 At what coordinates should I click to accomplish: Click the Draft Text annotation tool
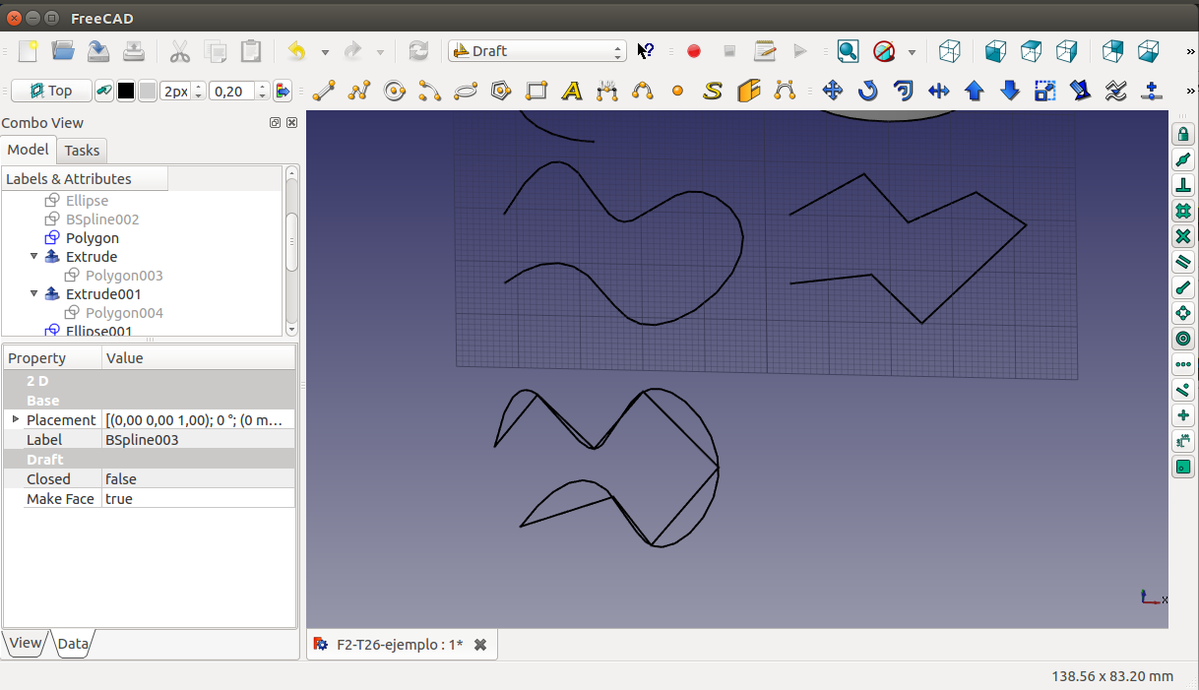571,91
